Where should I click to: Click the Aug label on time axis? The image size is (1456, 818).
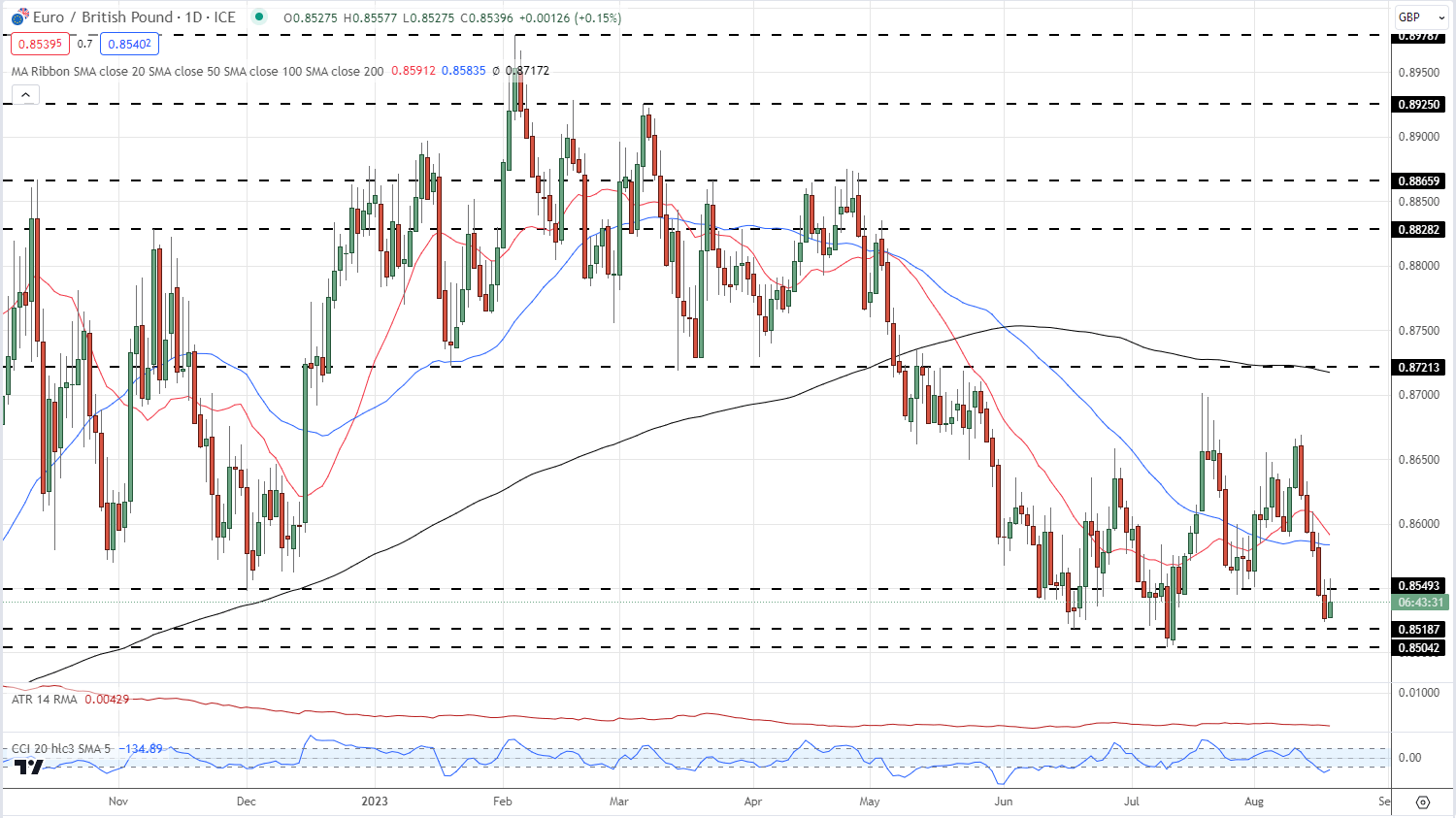(1254, 802)
